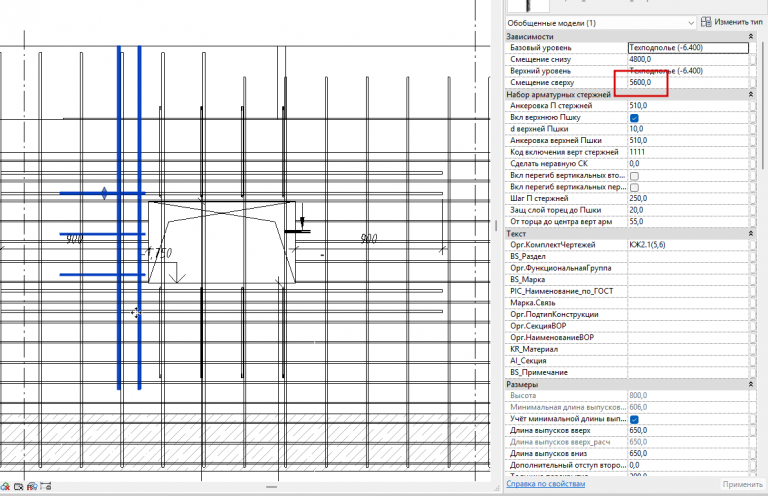The image size is (768, 496).
Task: Click the Применить button
Action: [742, 484]
